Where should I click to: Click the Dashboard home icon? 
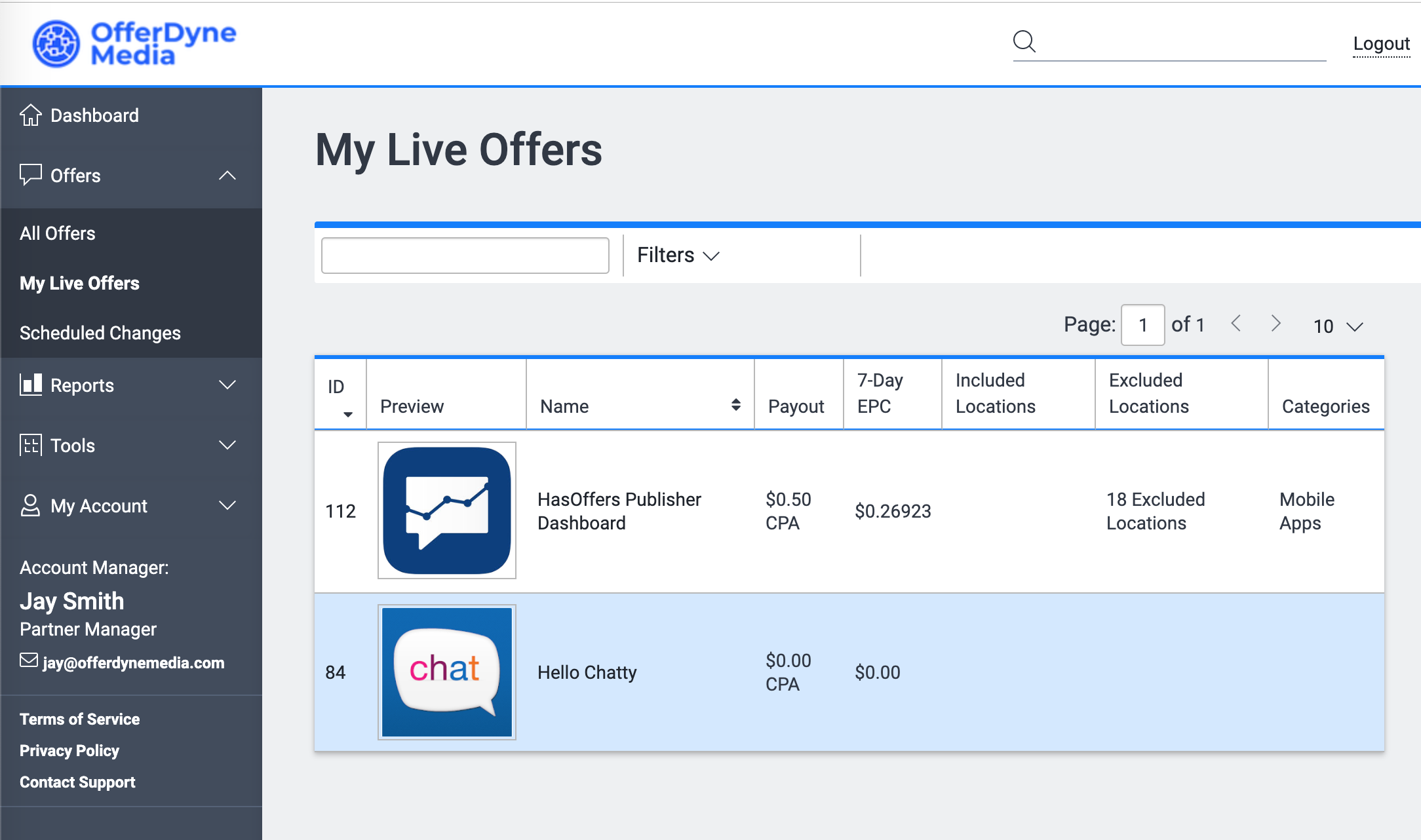[x=31, y=115]
